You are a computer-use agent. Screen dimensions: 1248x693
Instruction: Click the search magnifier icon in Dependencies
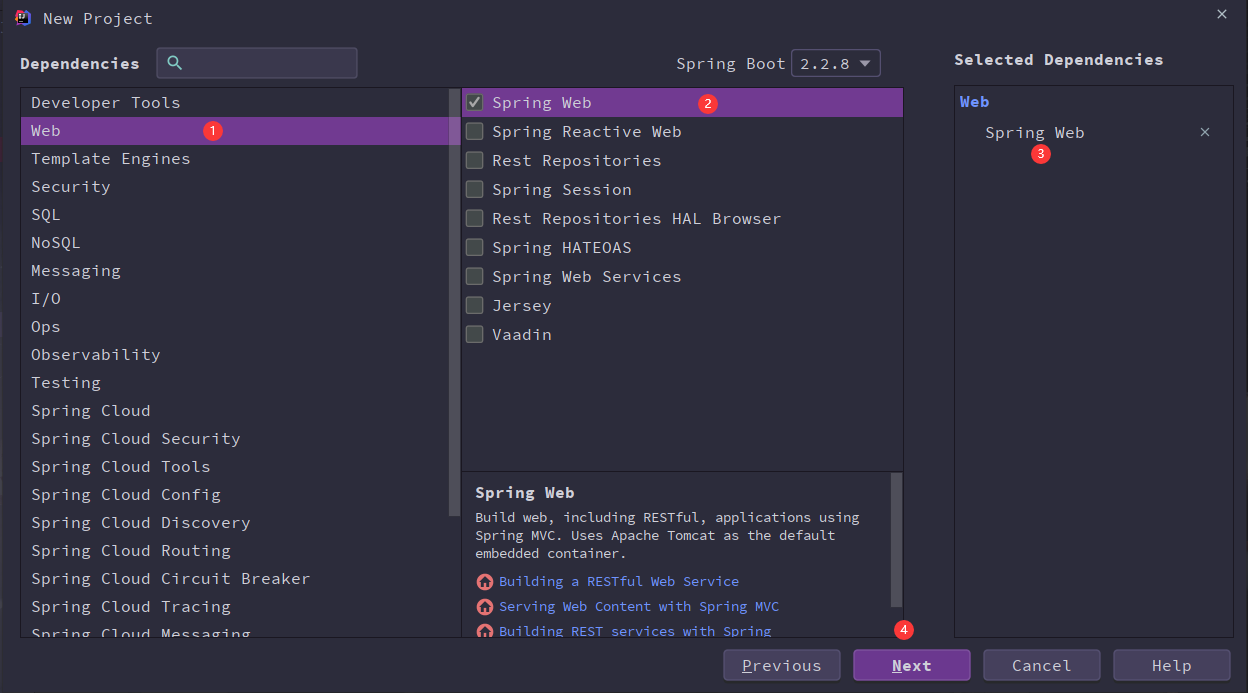pyautogui.click(x=175, y=63)
